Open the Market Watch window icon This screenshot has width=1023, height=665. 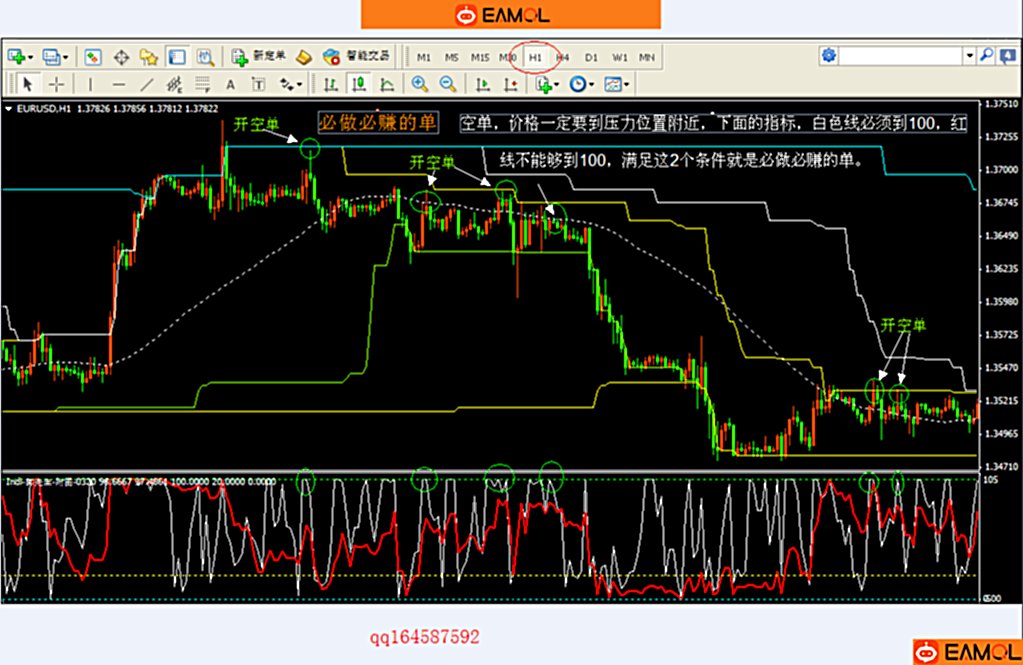[x=93, y=57]
